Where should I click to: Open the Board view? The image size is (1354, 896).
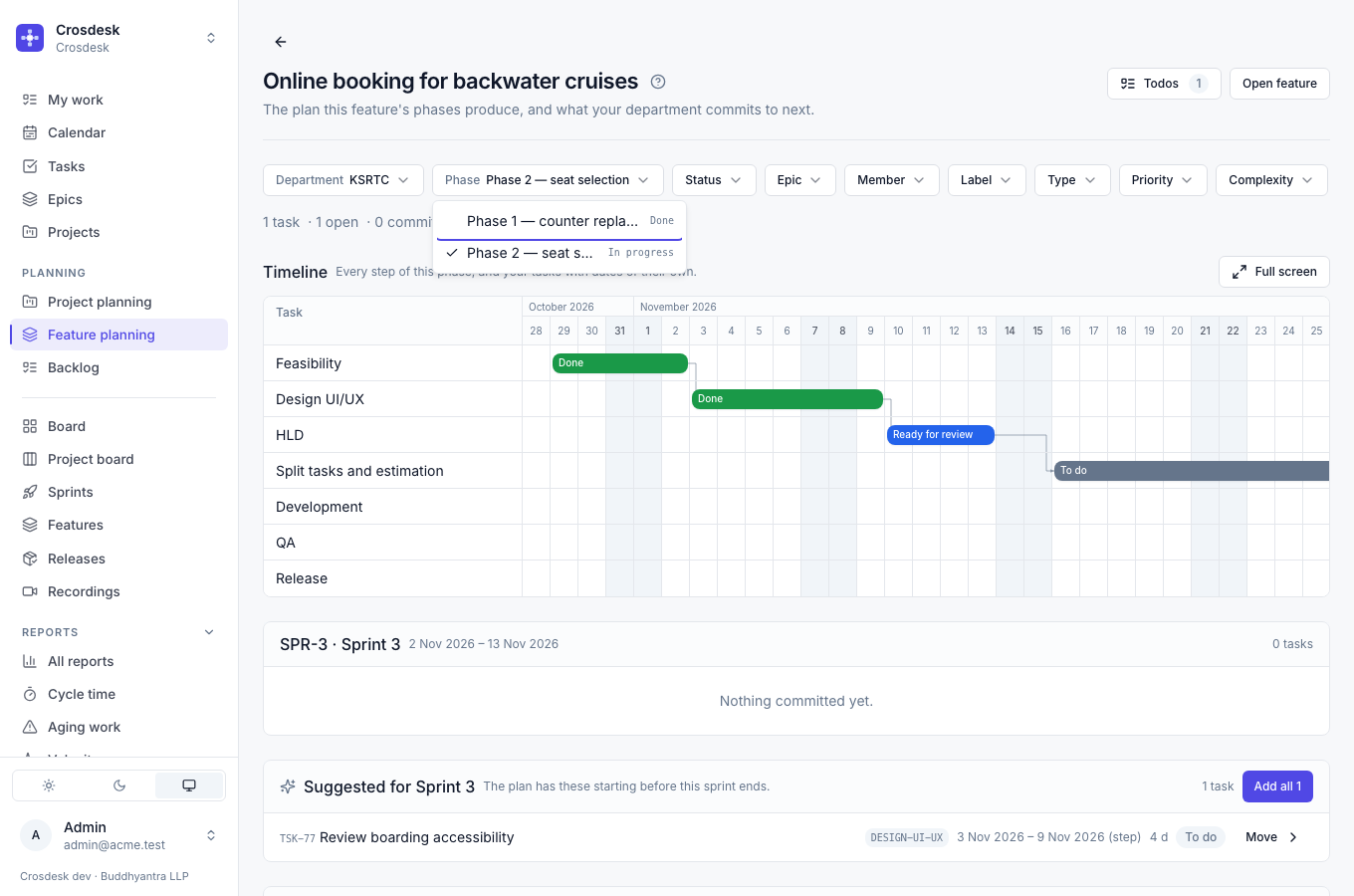point(118,426)
